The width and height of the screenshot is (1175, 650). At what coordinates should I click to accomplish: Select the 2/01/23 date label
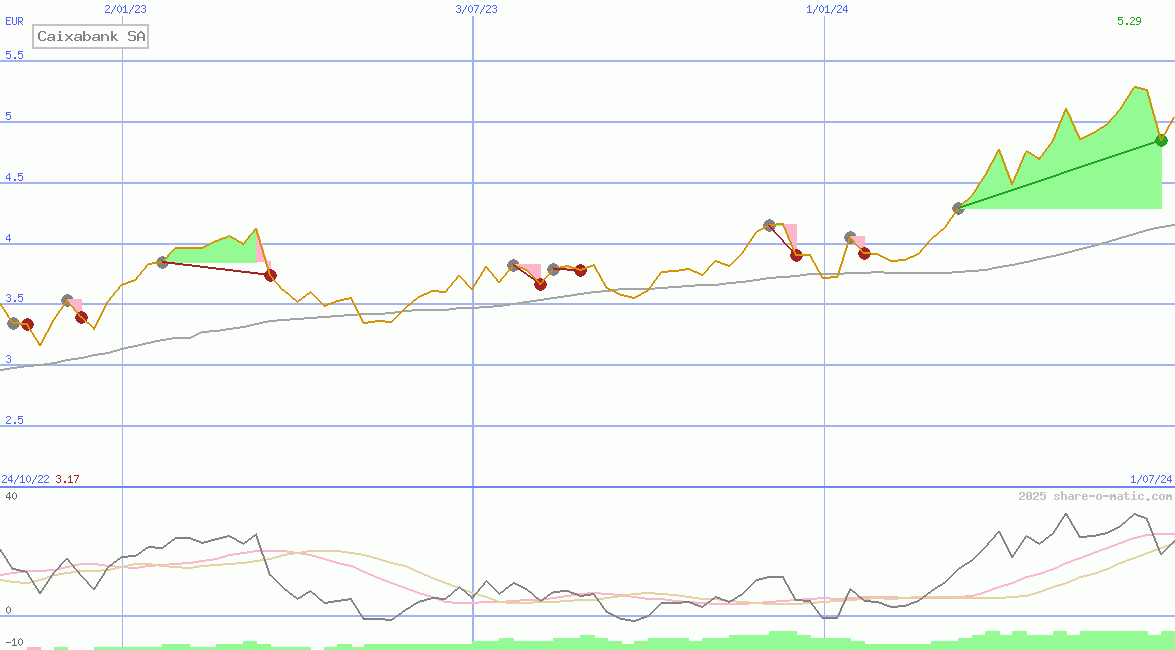[x=125, y=9]
